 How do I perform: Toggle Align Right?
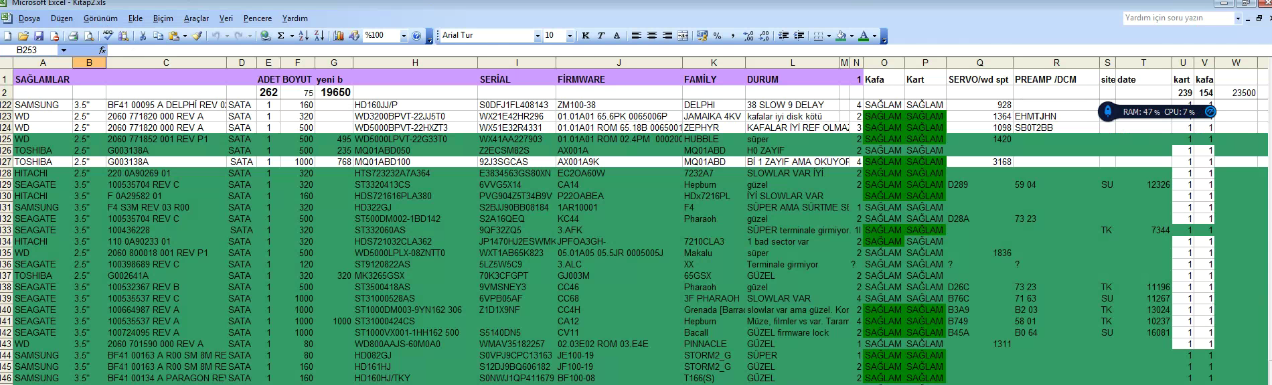tap(667, 35)
